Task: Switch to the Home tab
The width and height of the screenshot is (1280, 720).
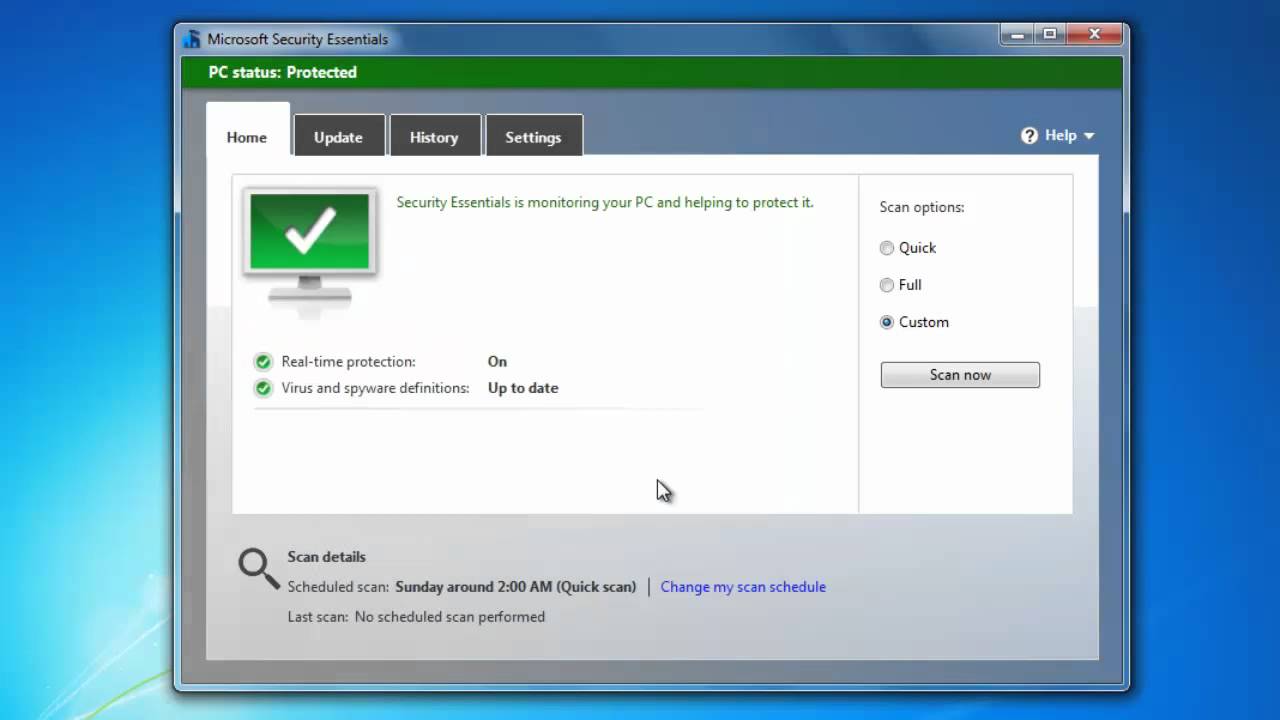Action: coord(247,137)
